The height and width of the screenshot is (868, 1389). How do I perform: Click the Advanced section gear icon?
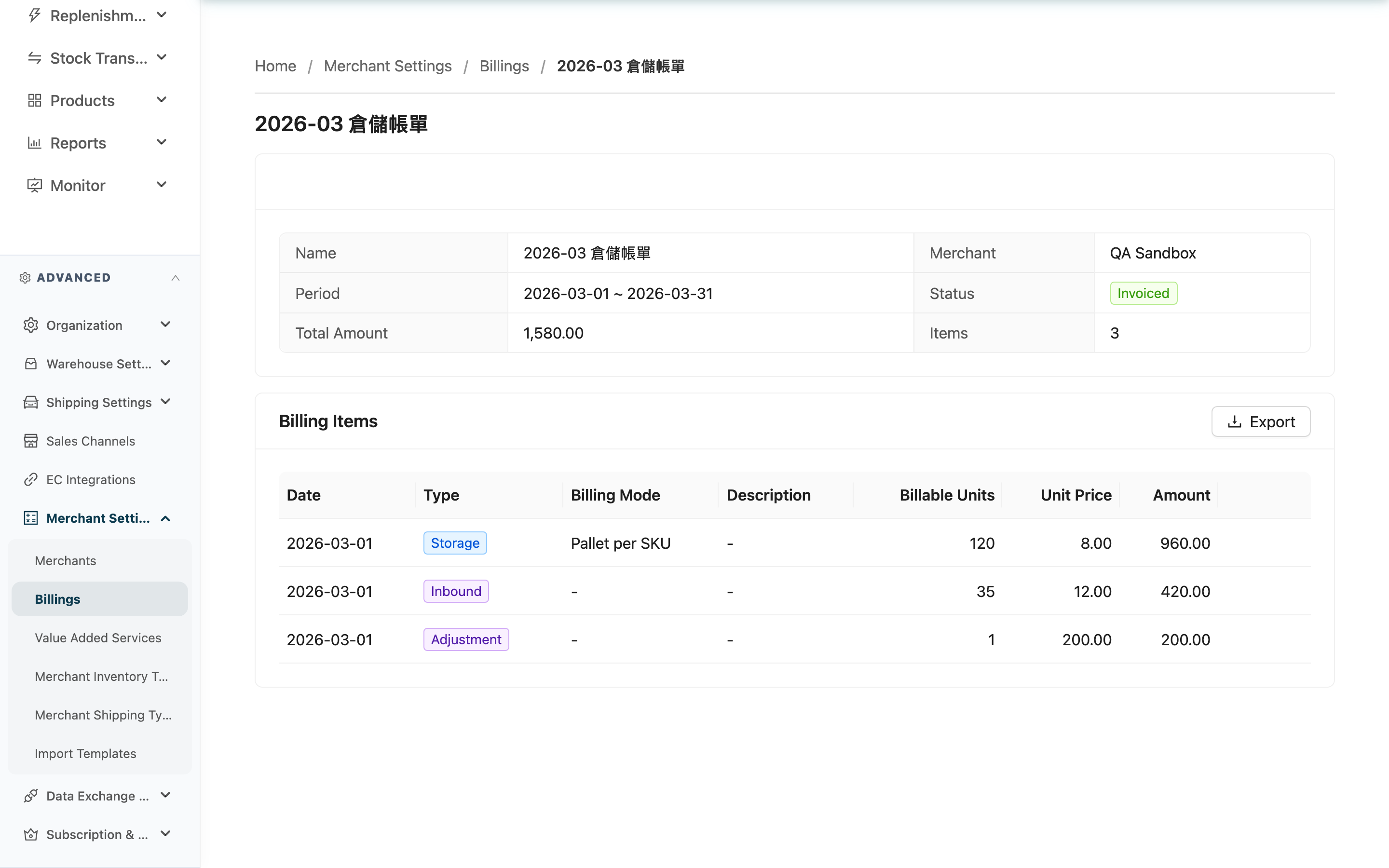25,278
